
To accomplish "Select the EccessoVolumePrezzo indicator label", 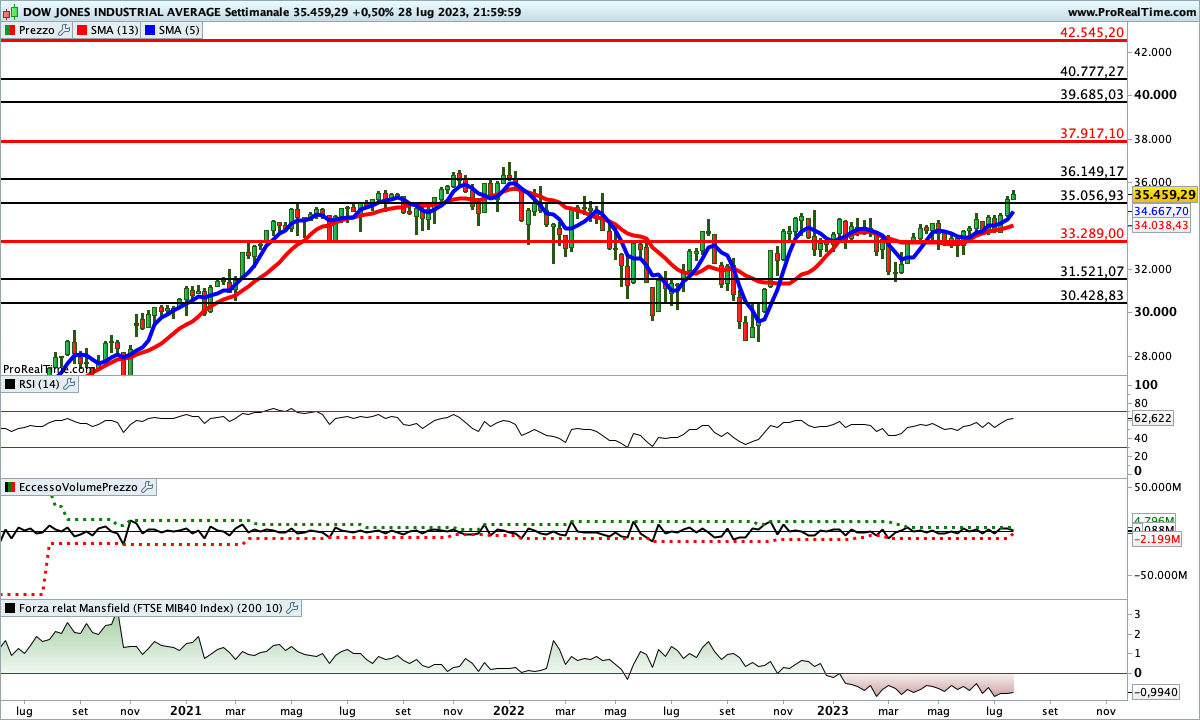I will coord(79,488).
